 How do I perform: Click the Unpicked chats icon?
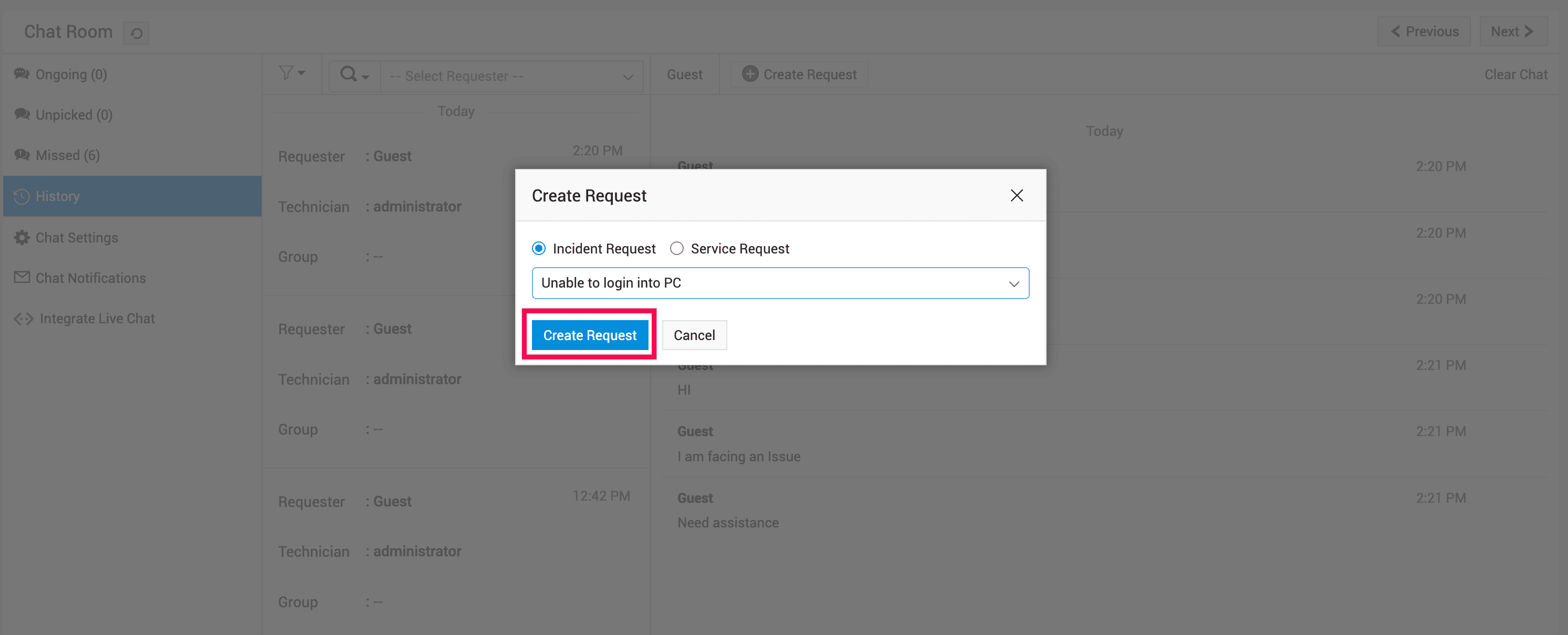pos(22,114)
